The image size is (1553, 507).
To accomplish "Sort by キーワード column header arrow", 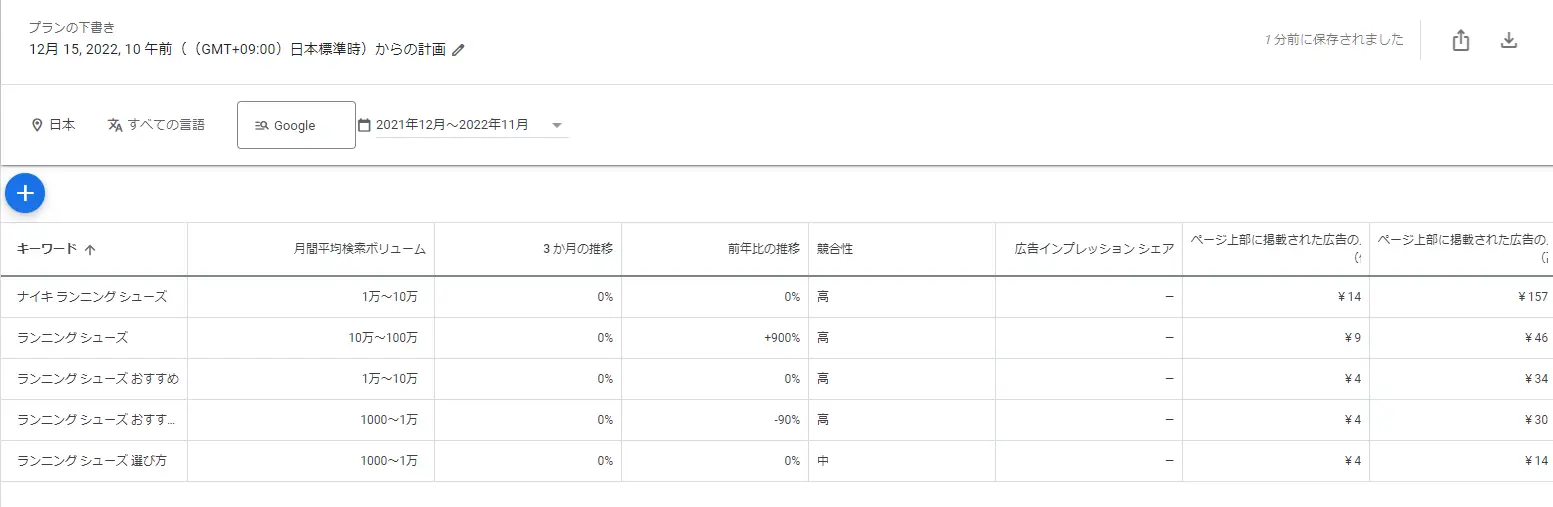I will coord(90,250).
